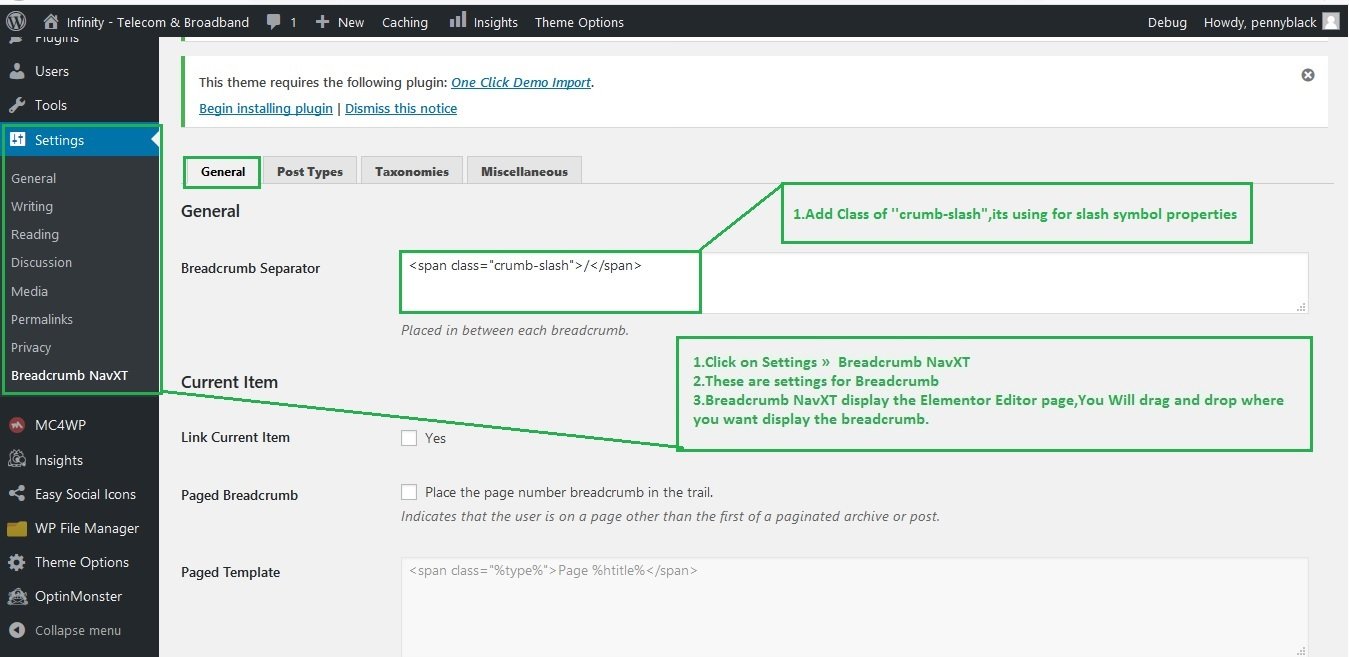
Task: Open the Taxonomies tab
Action: 412,172
